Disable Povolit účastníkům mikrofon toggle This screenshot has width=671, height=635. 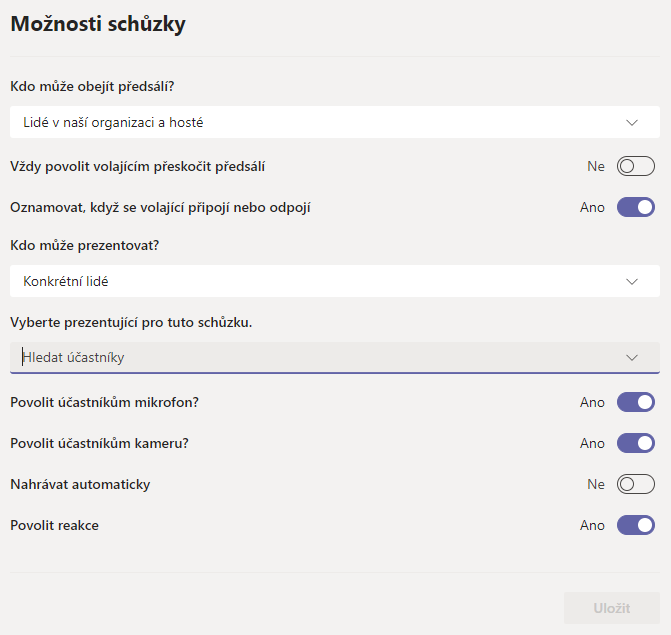coord(635,402)
